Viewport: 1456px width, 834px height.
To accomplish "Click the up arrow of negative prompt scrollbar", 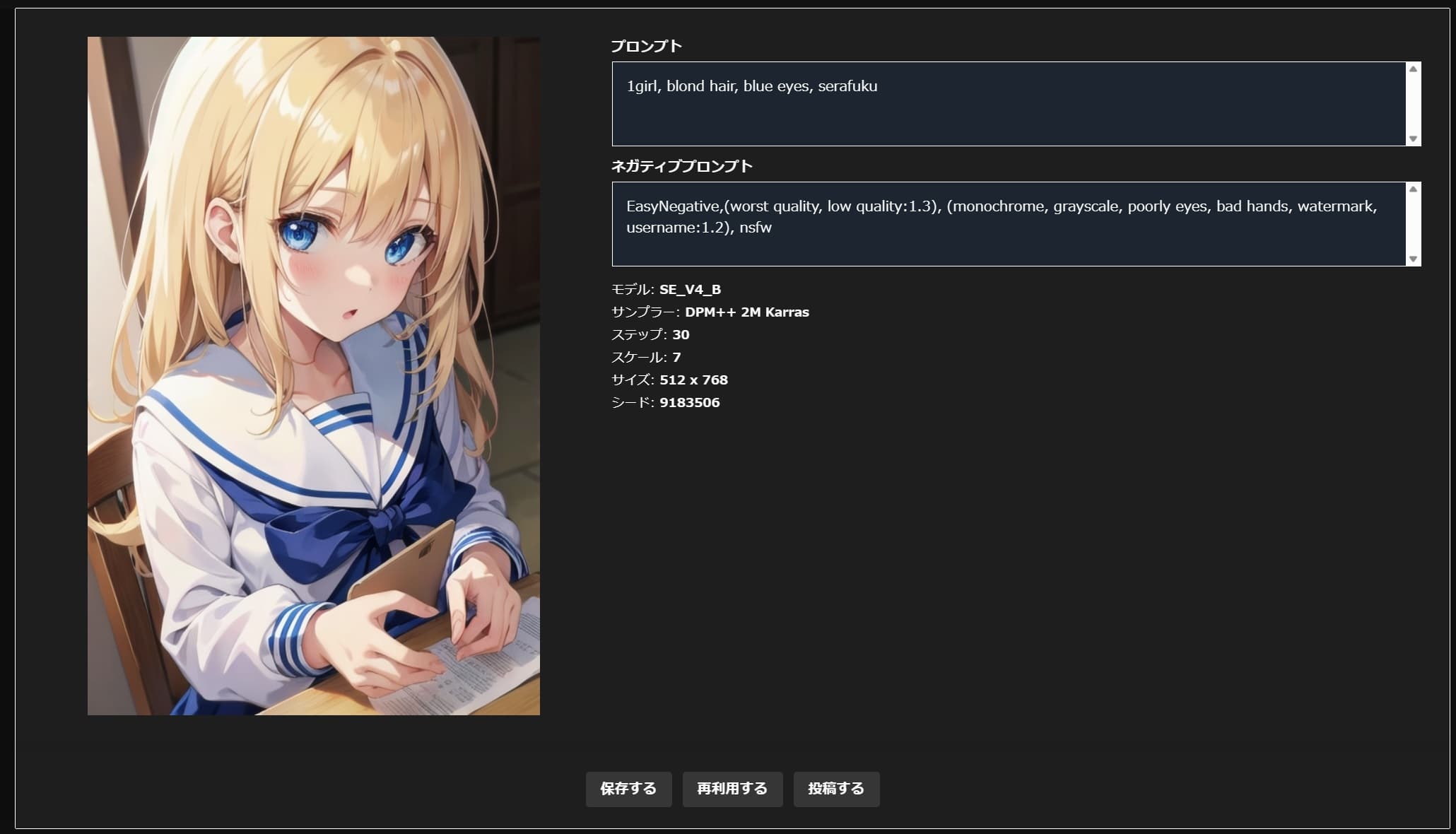I will 1413,189.
